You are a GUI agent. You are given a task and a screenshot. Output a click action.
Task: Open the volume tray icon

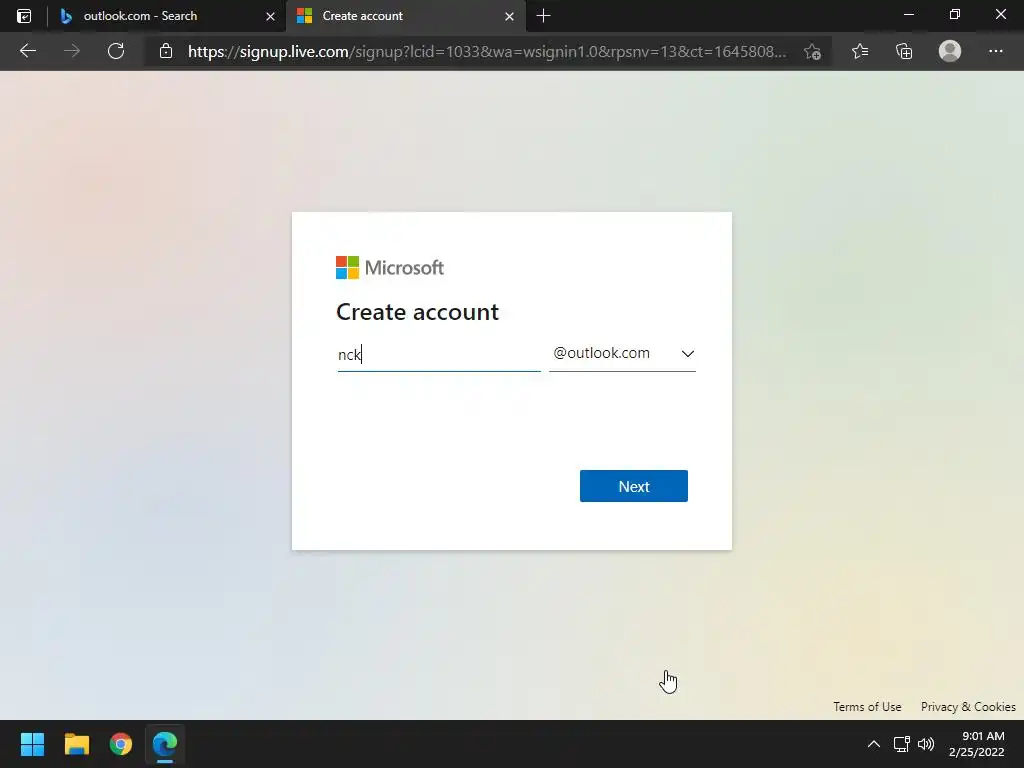926,744
